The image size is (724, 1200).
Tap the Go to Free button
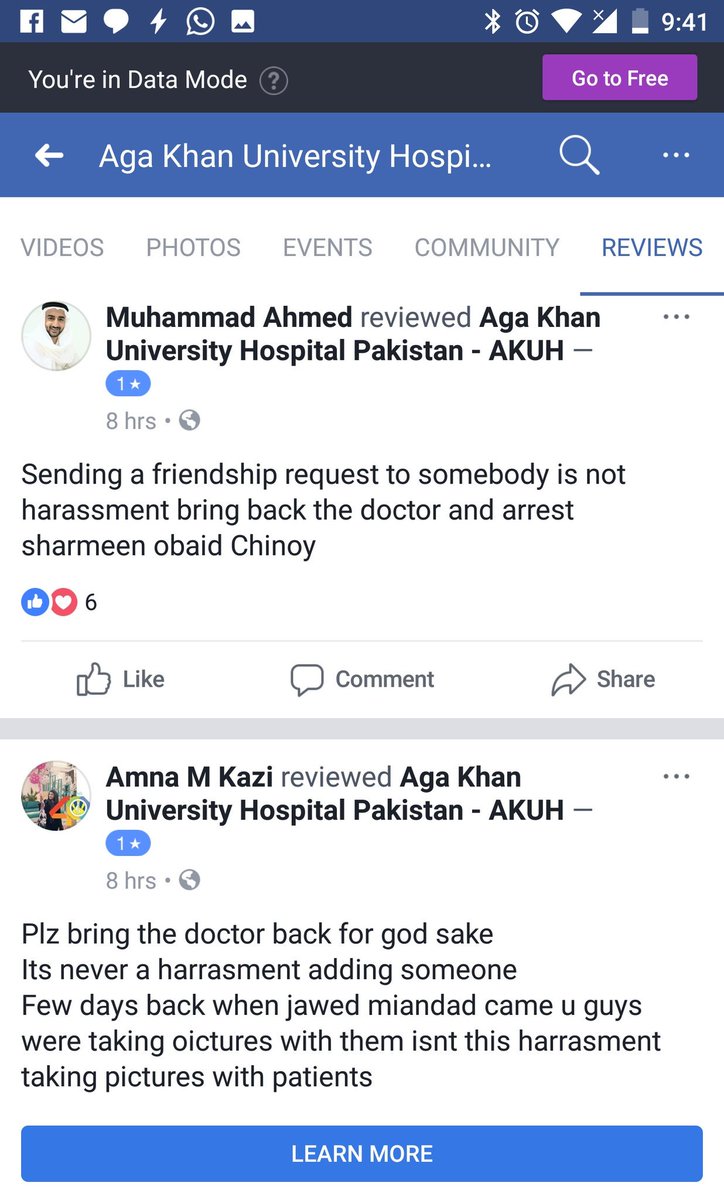point(619,78)
